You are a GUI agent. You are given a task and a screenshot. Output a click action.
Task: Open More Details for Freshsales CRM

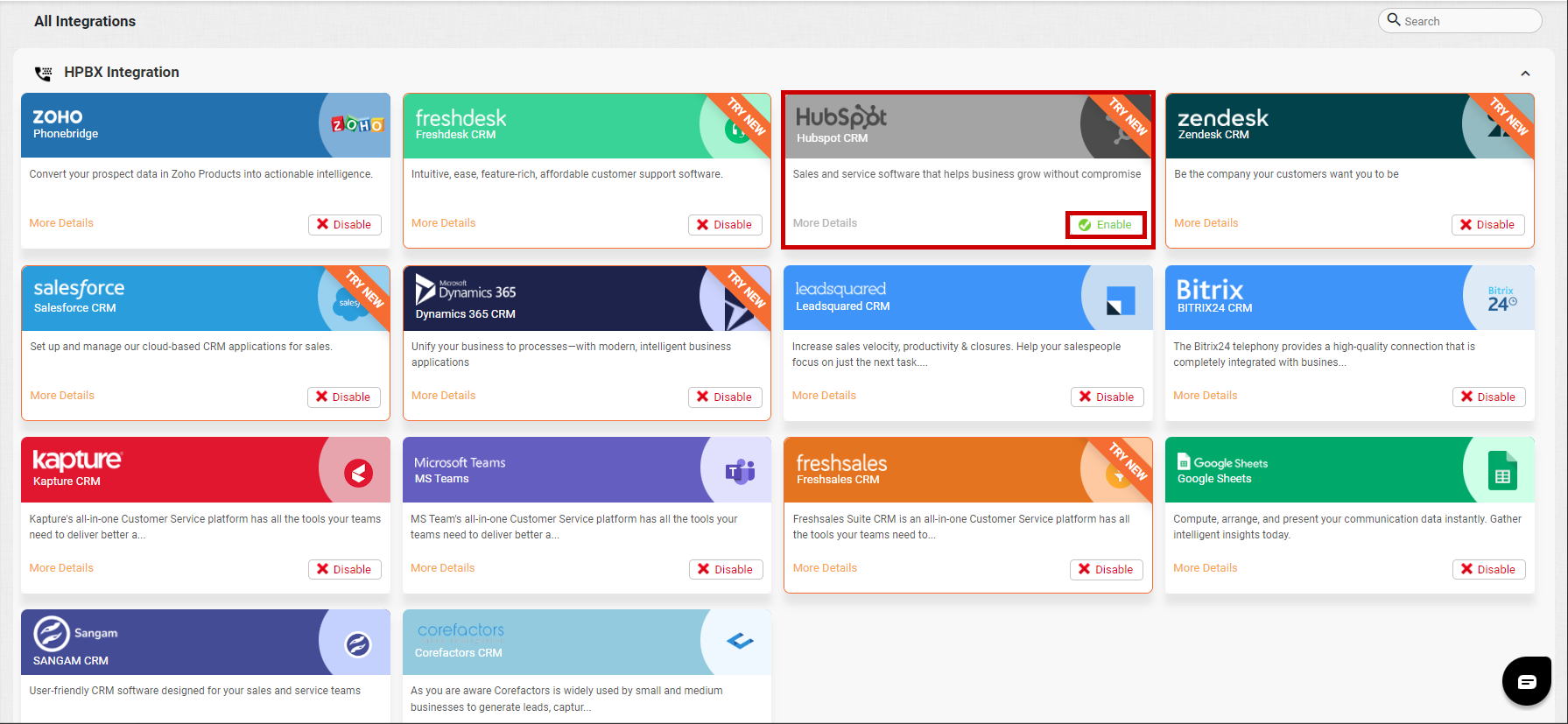coord(825,568)
